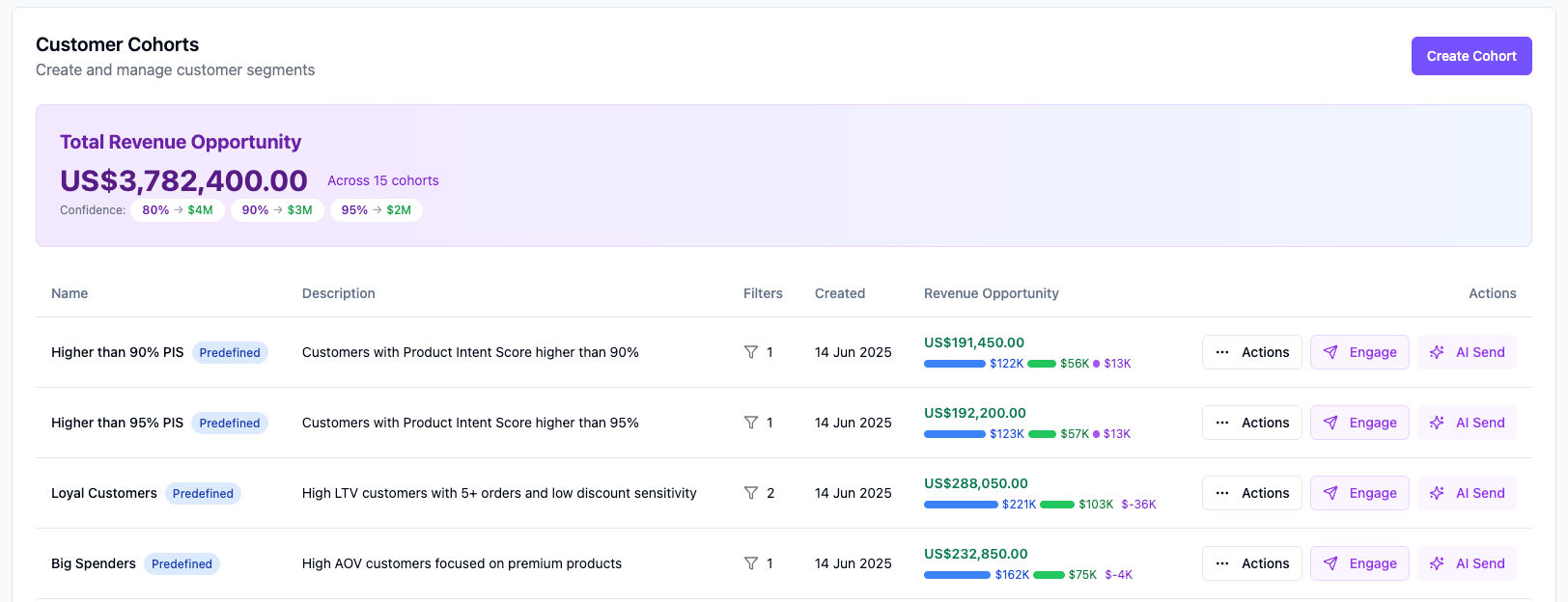Image resolution: width=1568 pixels, height=602 pixels.
Task: Click the blue $162K revenue bar
Action: [x=957, y=575]
